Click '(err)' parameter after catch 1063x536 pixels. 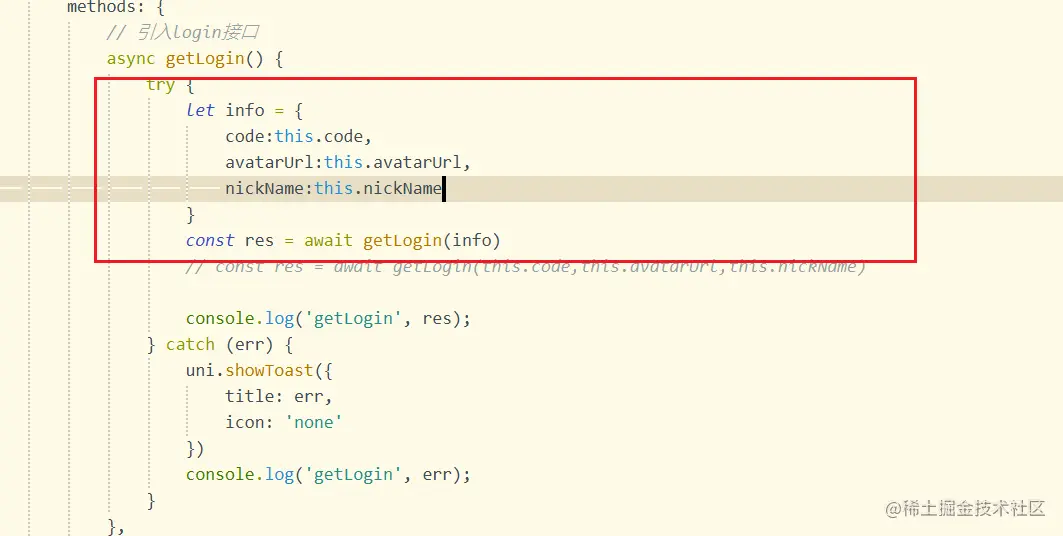(249, 345)
